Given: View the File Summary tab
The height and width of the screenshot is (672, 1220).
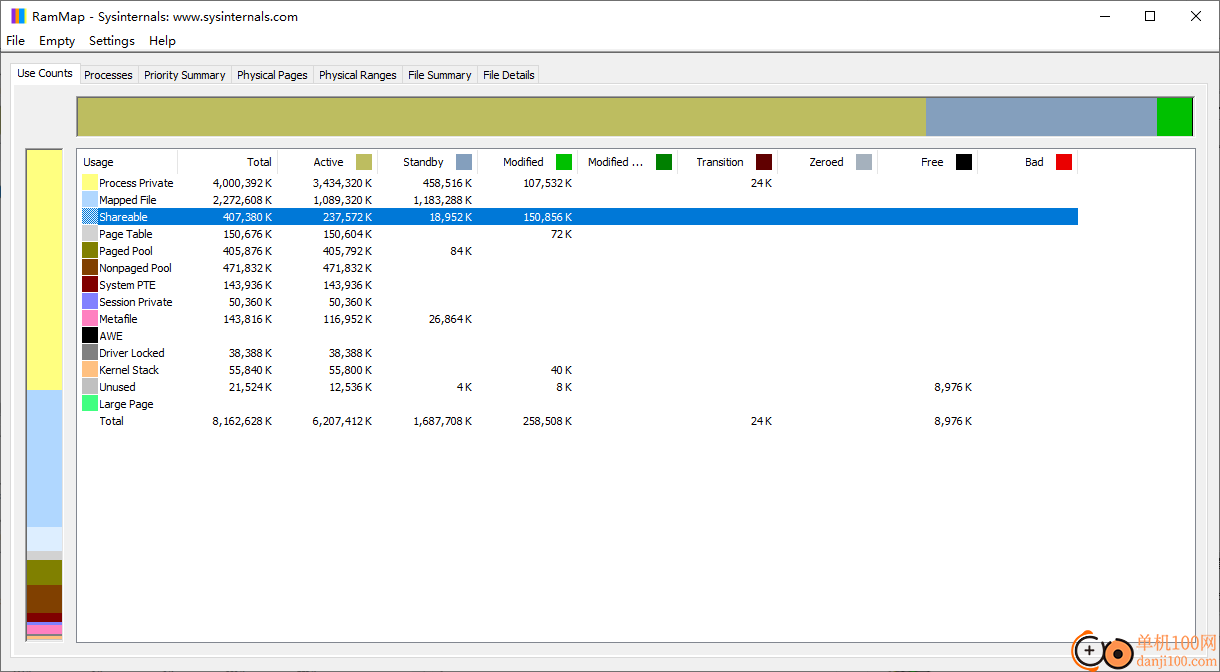Looking at the screenshot, I should click(x=440, y=75).
